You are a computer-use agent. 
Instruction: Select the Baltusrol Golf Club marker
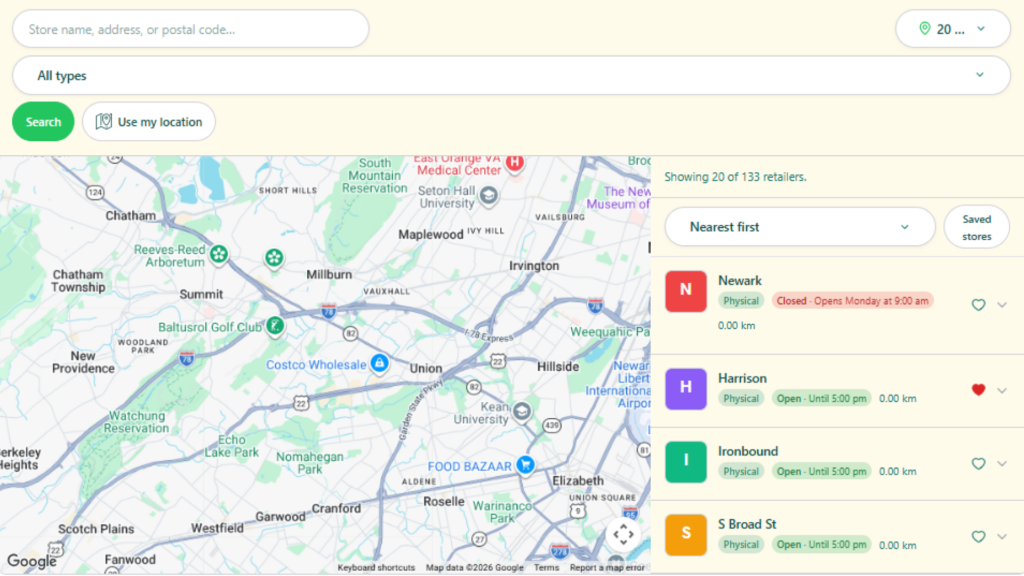point(275,325)
